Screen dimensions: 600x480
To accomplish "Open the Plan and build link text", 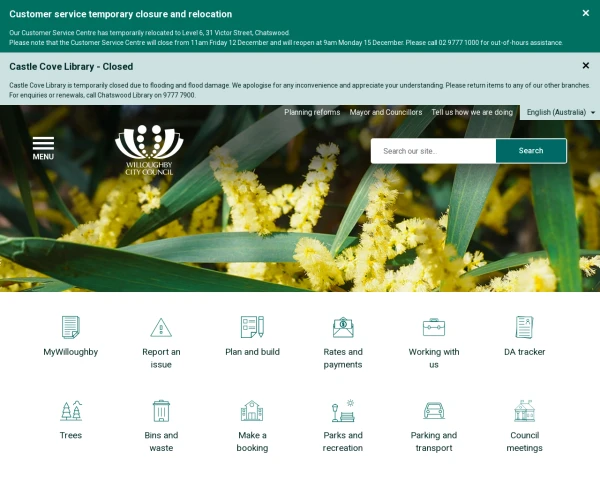I will click(x=252, y=352).
